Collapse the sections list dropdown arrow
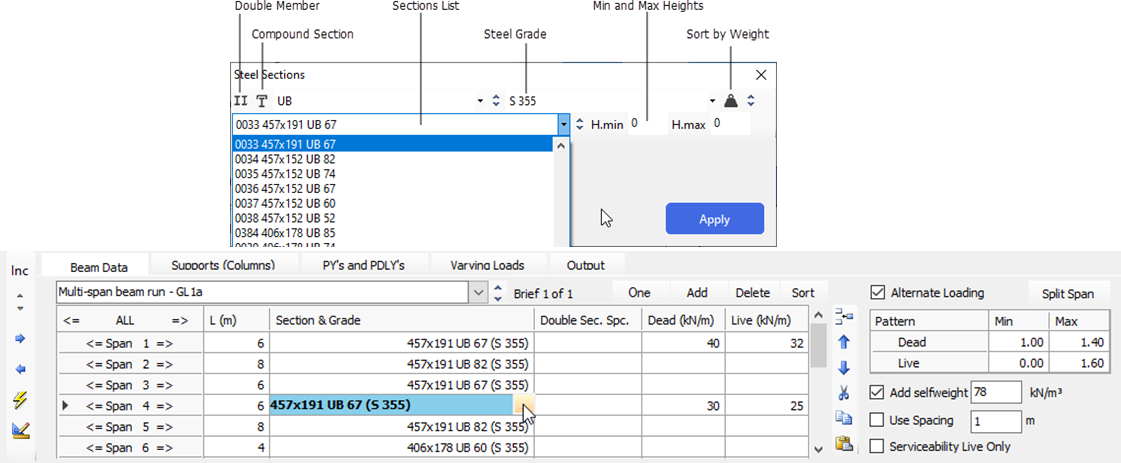The image size is (1121, 463). tap(564, 124)
